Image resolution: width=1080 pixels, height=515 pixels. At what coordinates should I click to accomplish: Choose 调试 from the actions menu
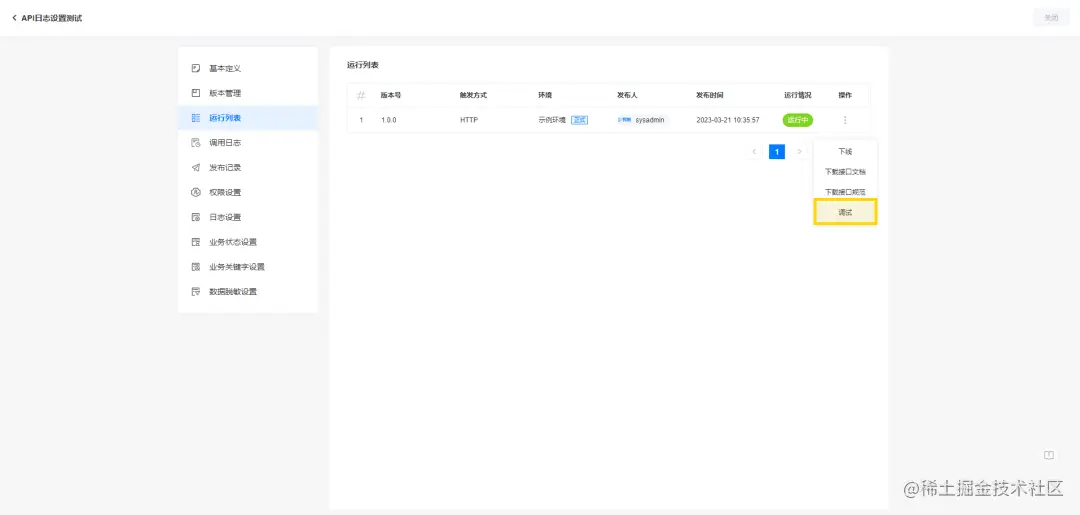[845, 212]
